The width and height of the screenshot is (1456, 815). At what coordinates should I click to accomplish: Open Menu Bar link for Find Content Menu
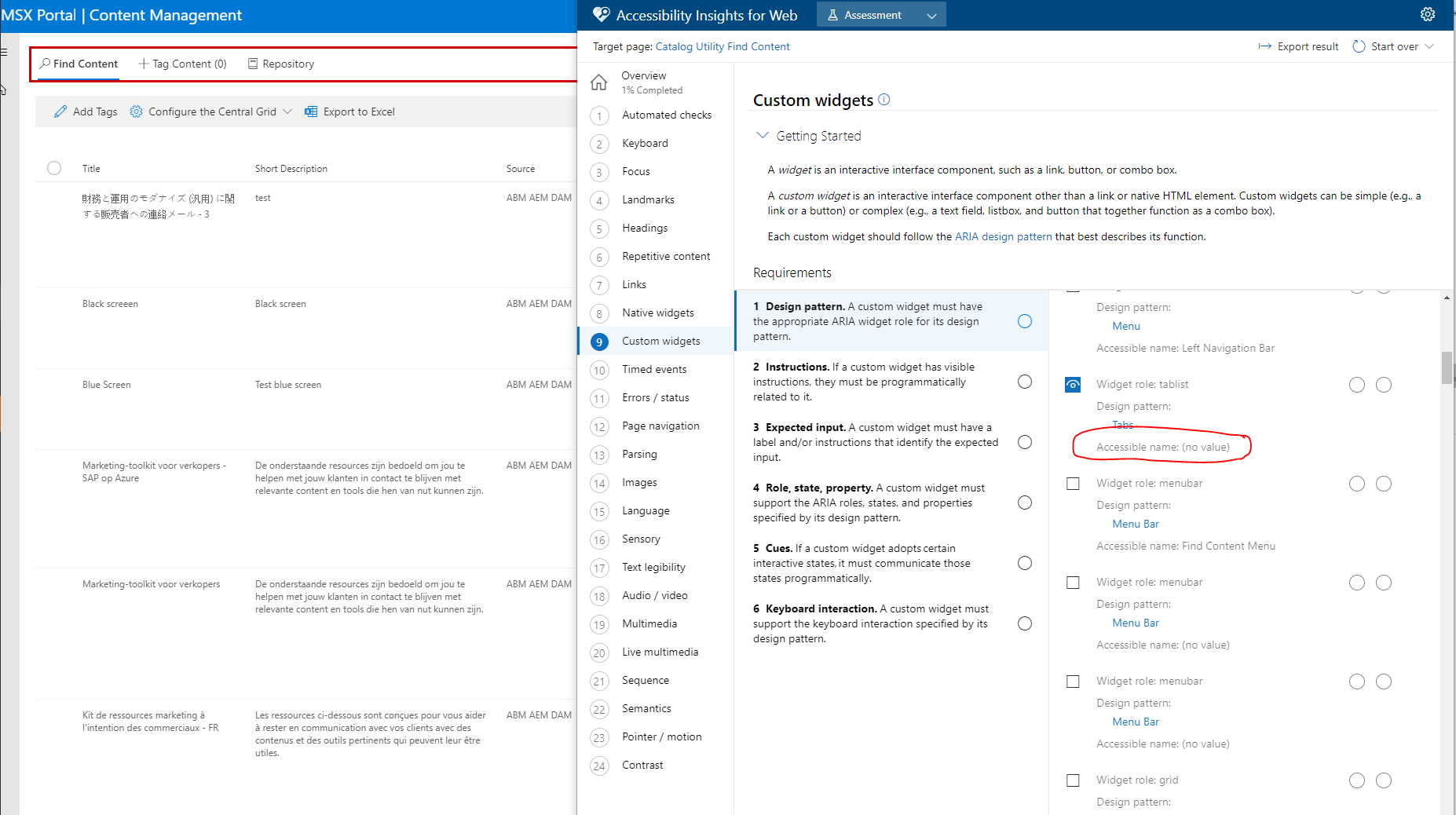(x=1136, y=524)
